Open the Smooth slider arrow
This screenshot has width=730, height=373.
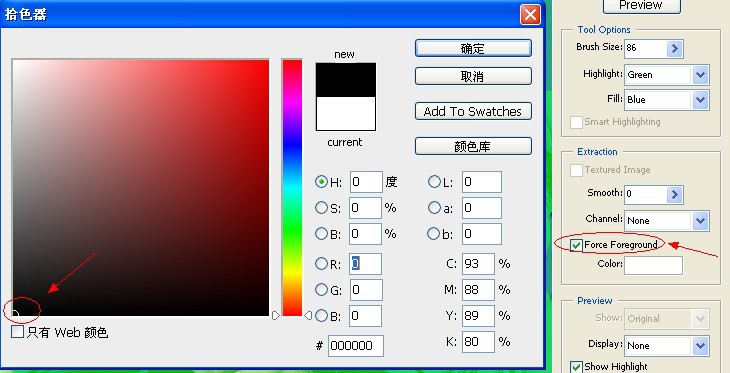click(675, 194)
